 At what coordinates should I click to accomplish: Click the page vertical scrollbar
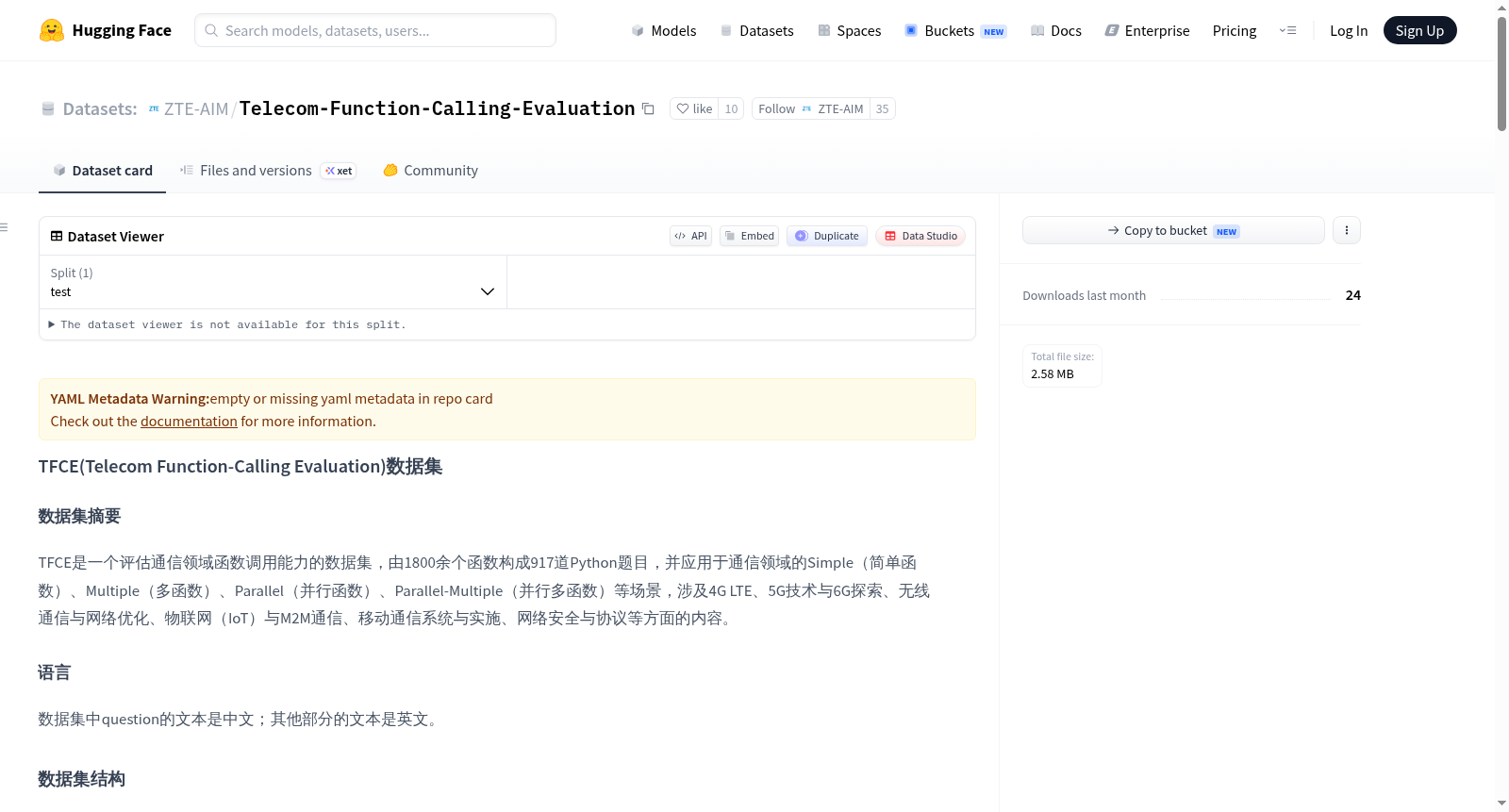click(x=1501, y=74)
